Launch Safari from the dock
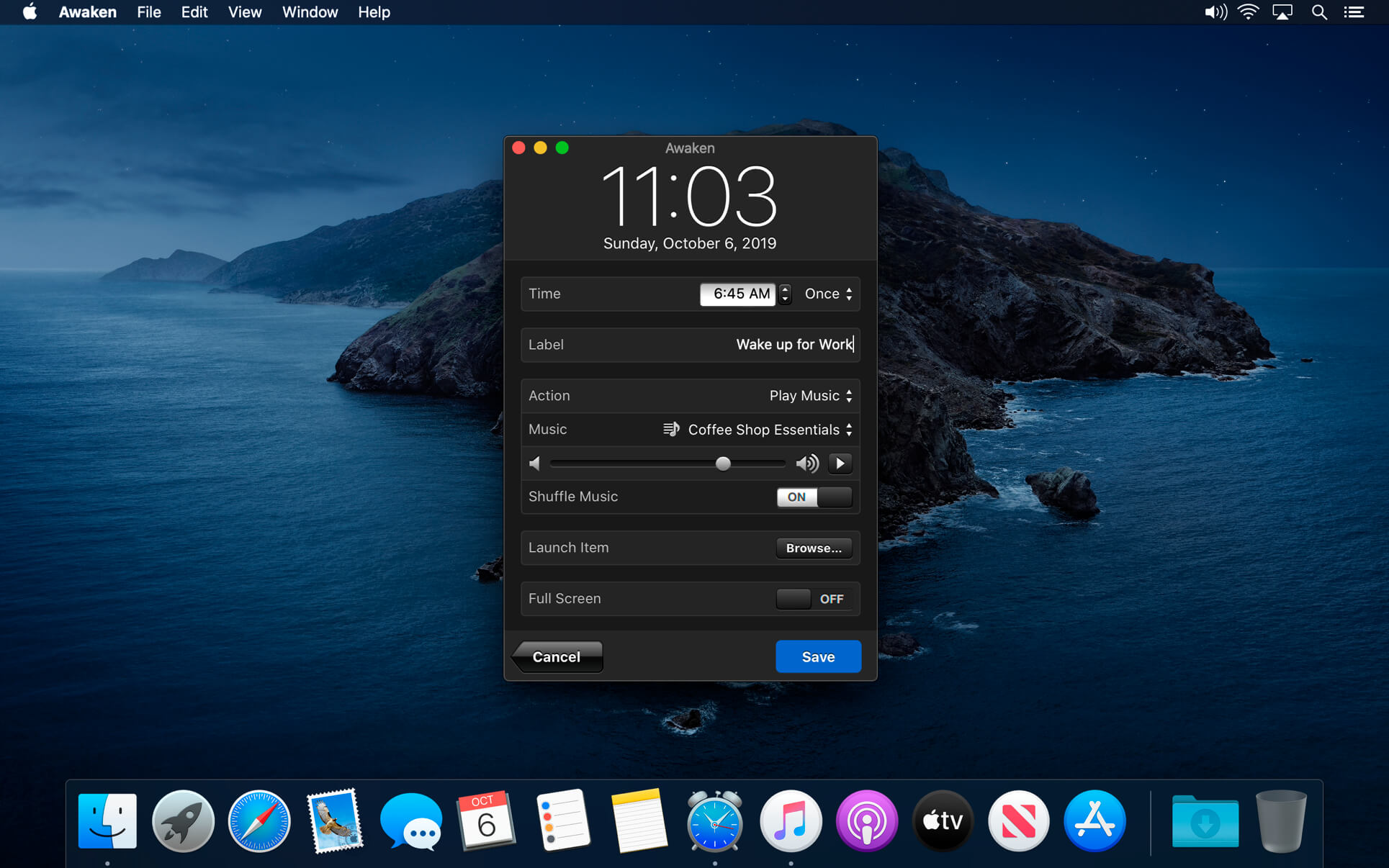The image size is (1389, 868). pyautogui.click(x=259, y=821)
